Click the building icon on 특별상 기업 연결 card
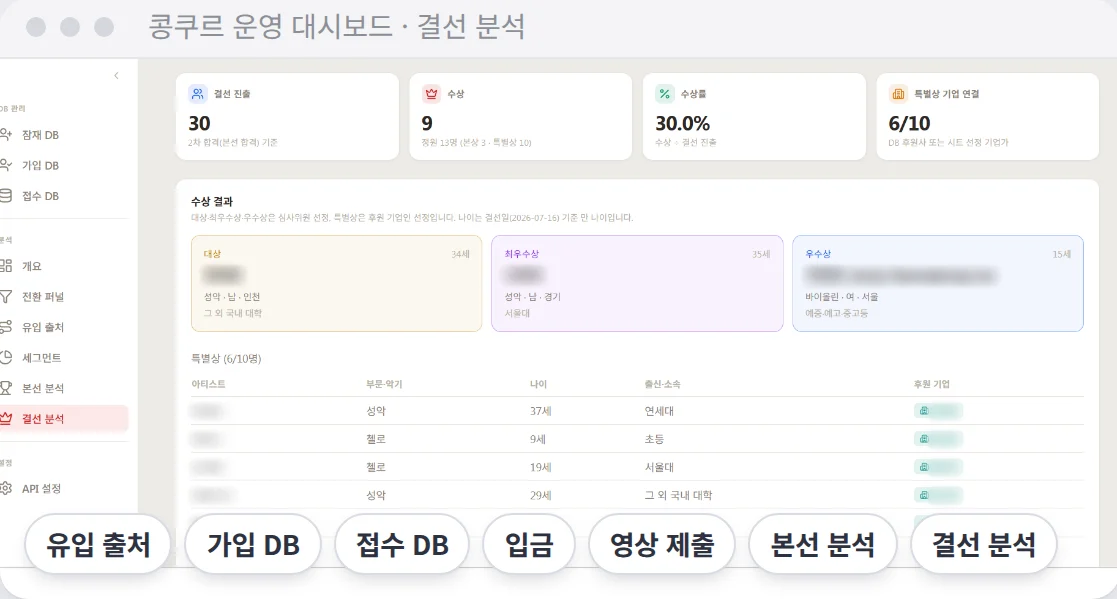 click(x=898, y=94)
